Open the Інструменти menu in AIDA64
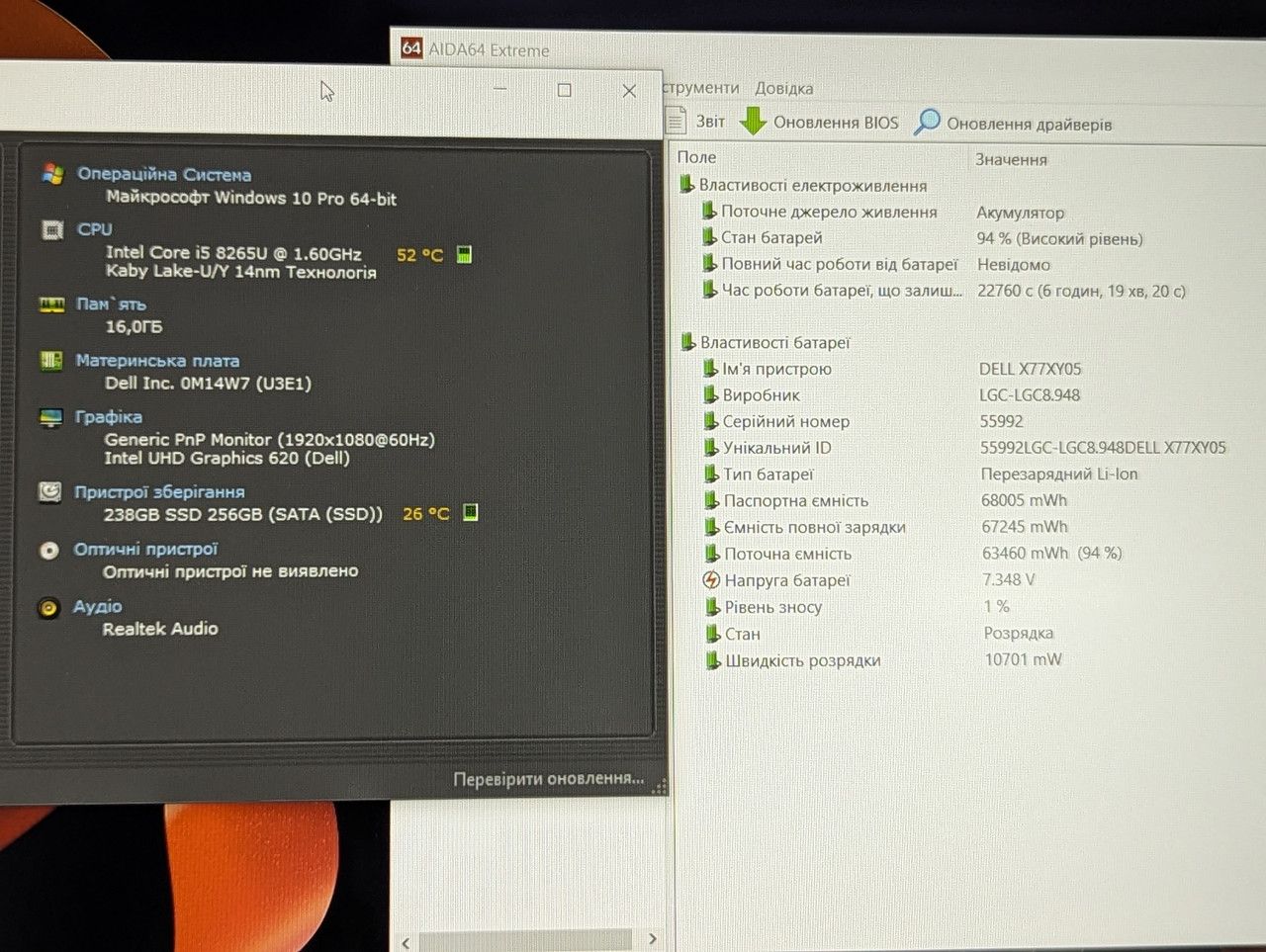This screenshot has width=1266, height=952. coord(701,88)
